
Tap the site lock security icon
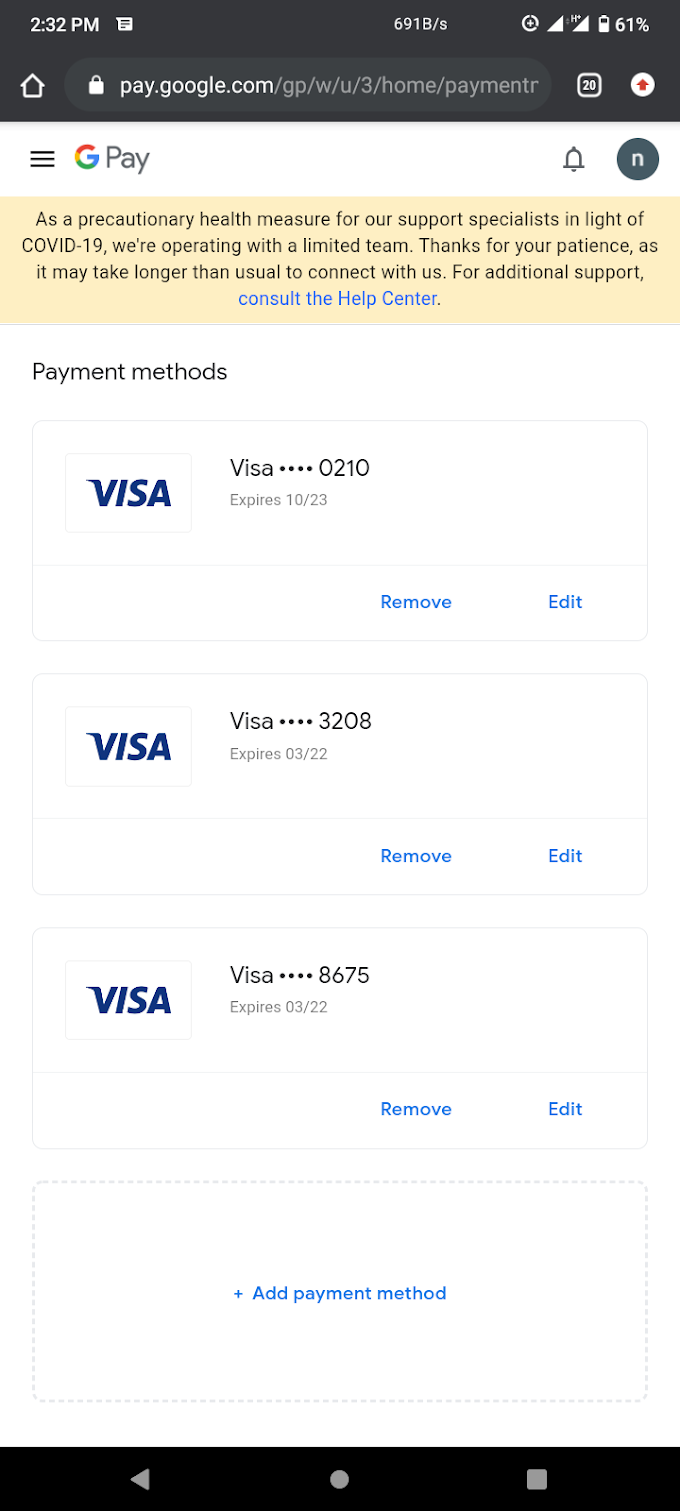click(95, 85)
